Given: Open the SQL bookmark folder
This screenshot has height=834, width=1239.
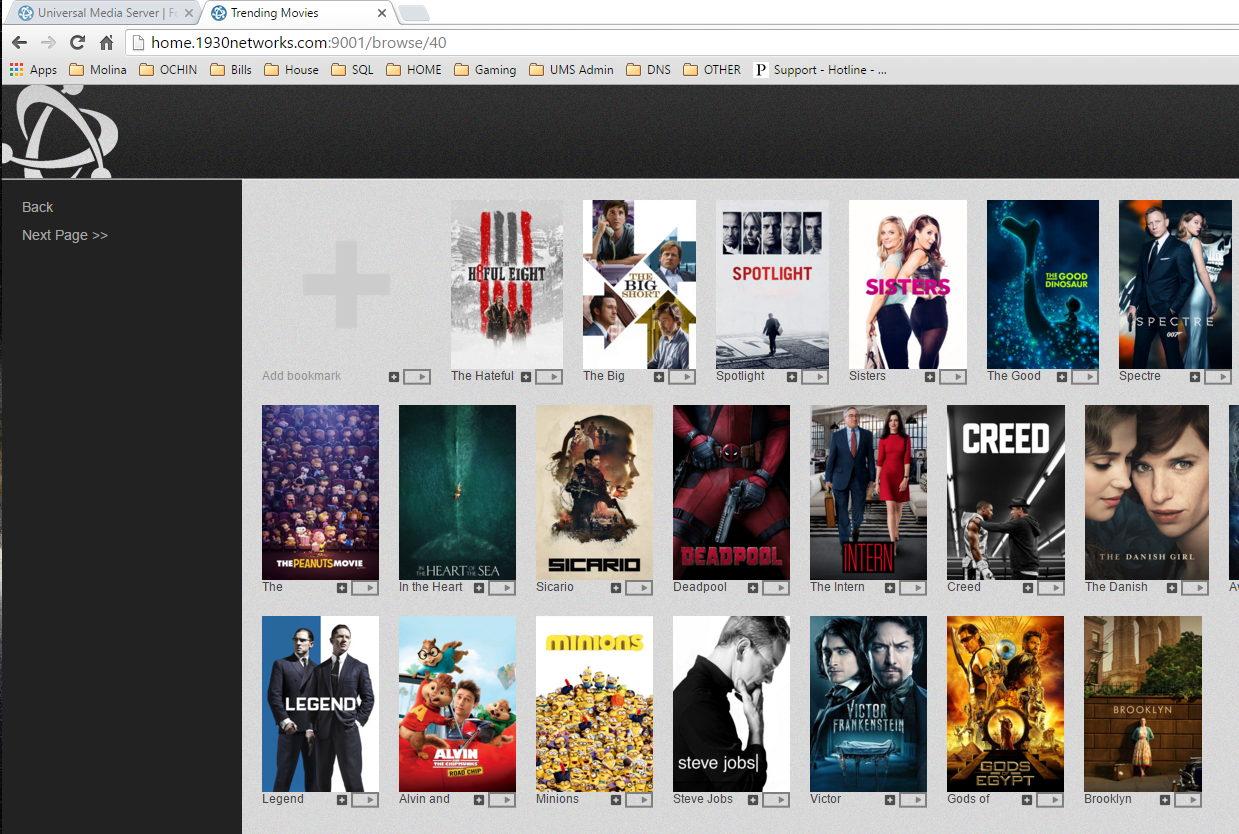Looking at the screenshot, I should (352, 70).
